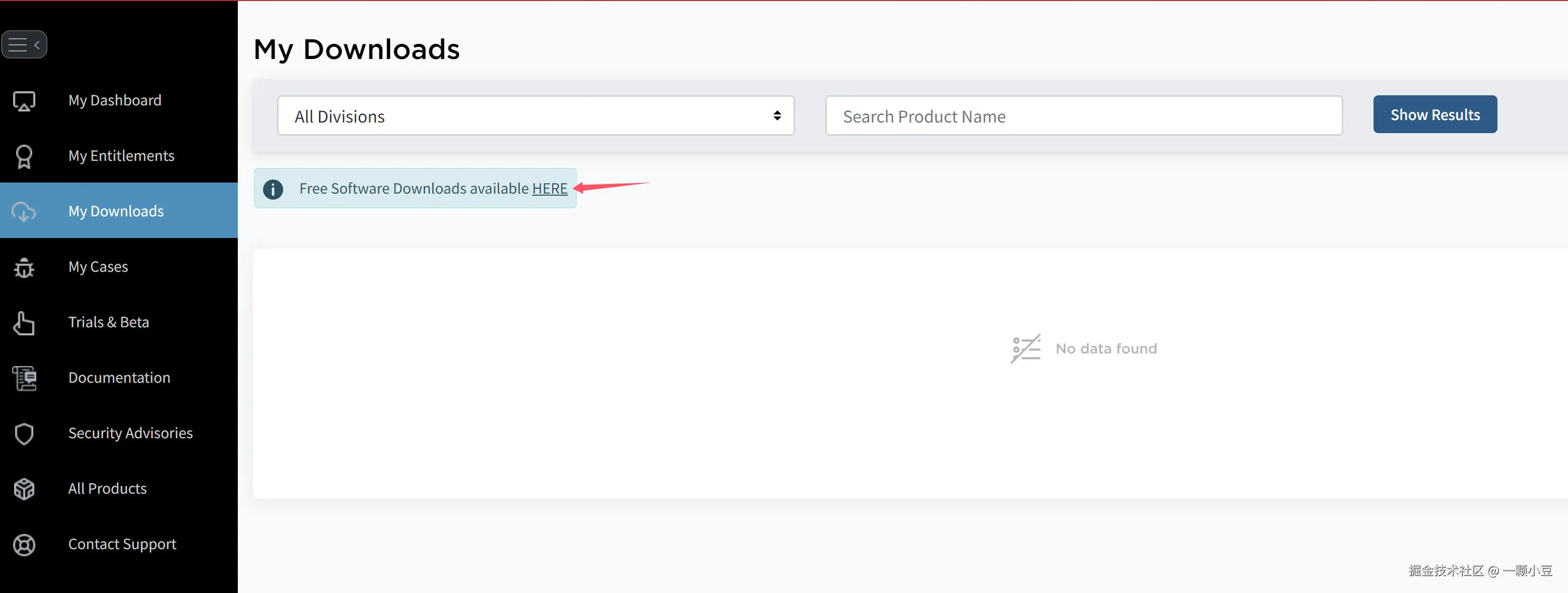Click the cloud download icon in sidebar

(x=24, y=211)
